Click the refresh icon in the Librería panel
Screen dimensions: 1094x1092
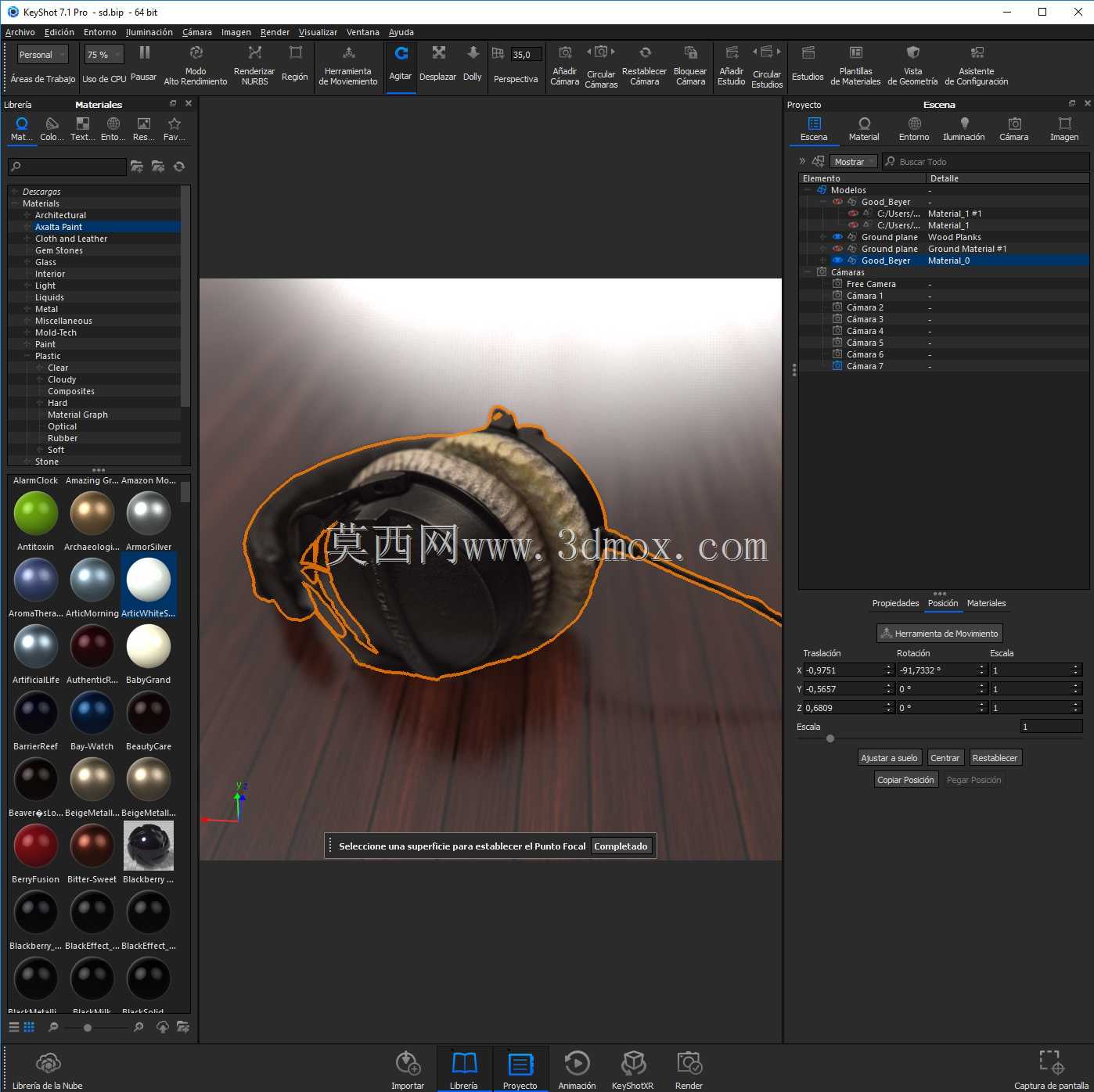click(x=179, y=166)
